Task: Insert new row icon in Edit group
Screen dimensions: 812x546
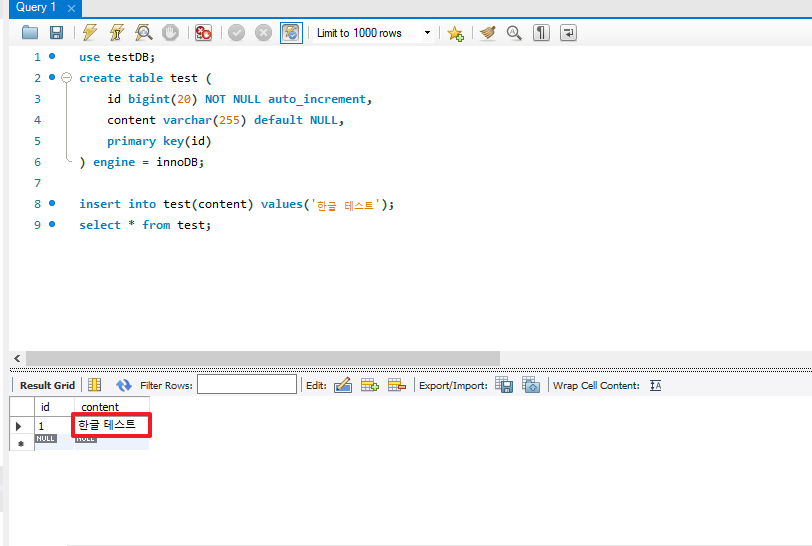Action: click(370, 385)
